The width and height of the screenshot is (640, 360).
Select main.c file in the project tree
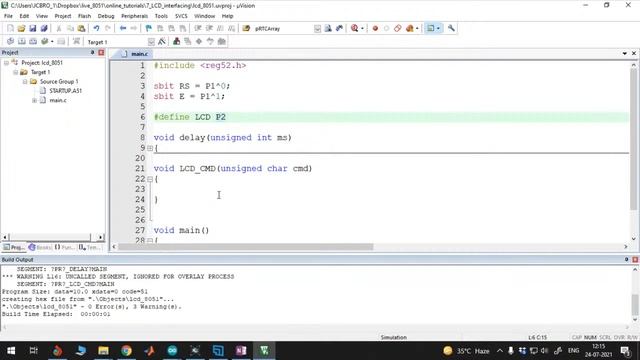[x=58, y=100]
